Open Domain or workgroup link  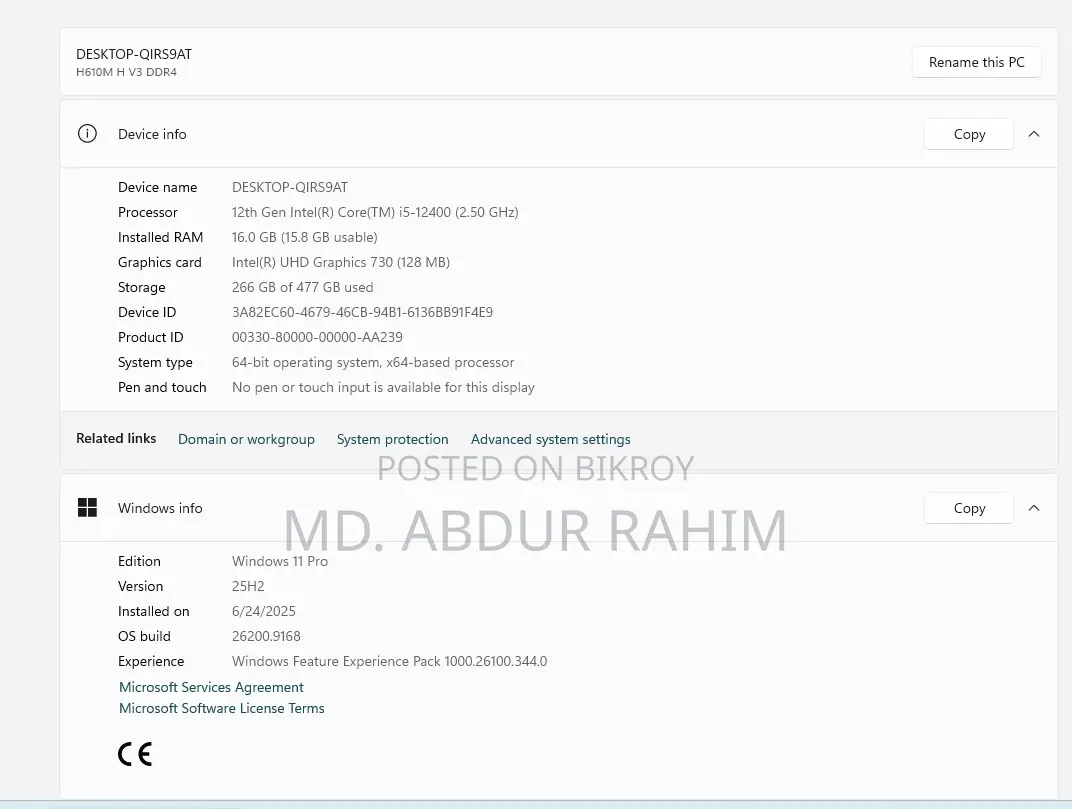coord(246,439)
